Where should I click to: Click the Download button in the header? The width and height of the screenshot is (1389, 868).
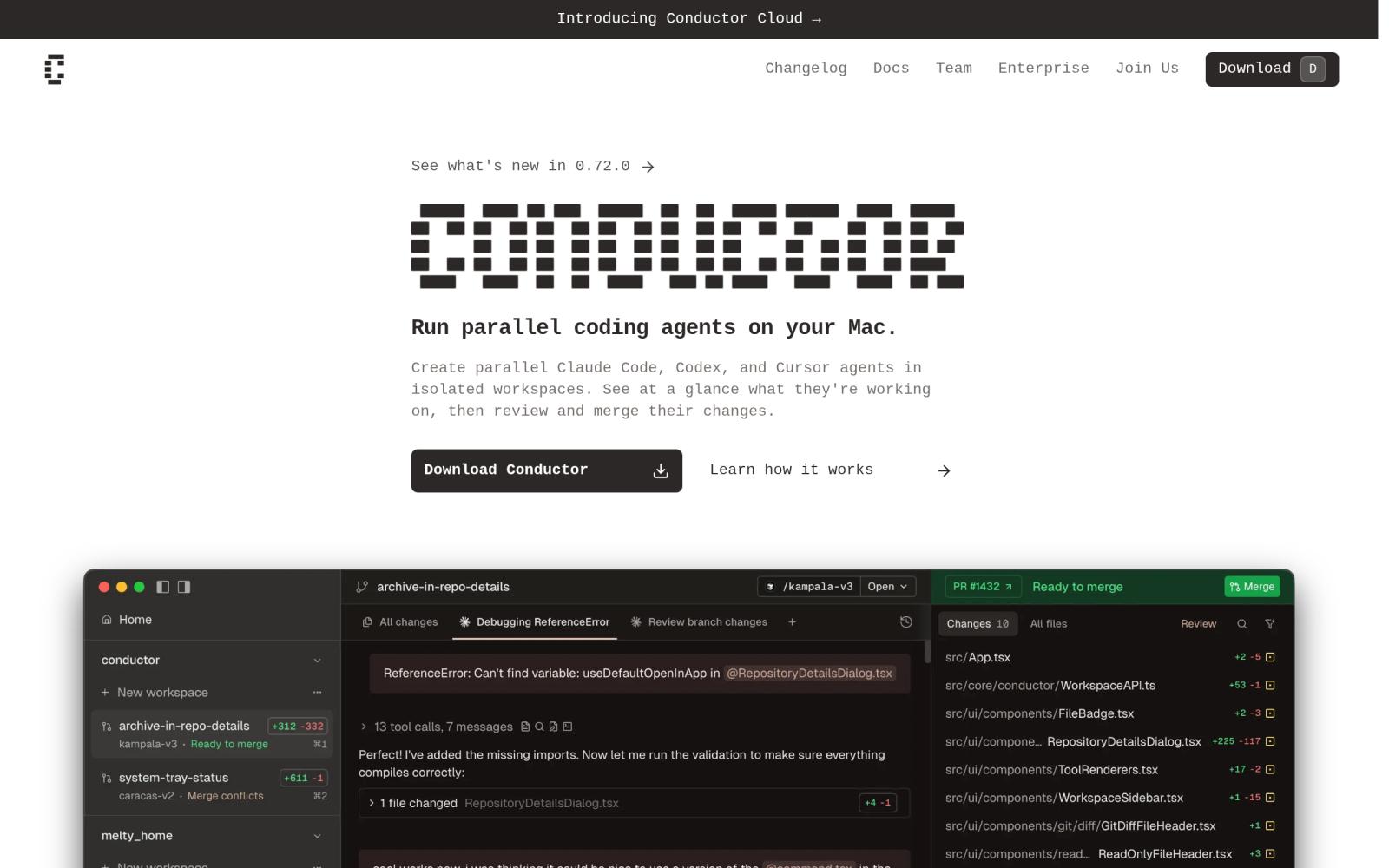(1272, 69)
